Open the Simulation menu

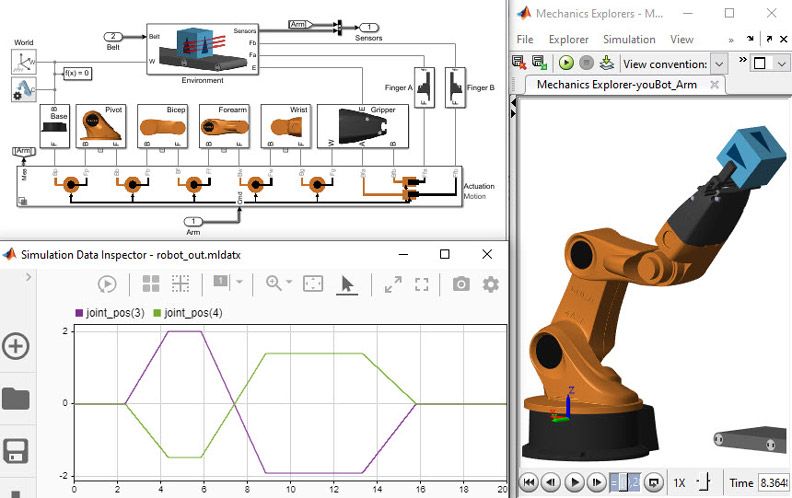[x=629, y=39]
